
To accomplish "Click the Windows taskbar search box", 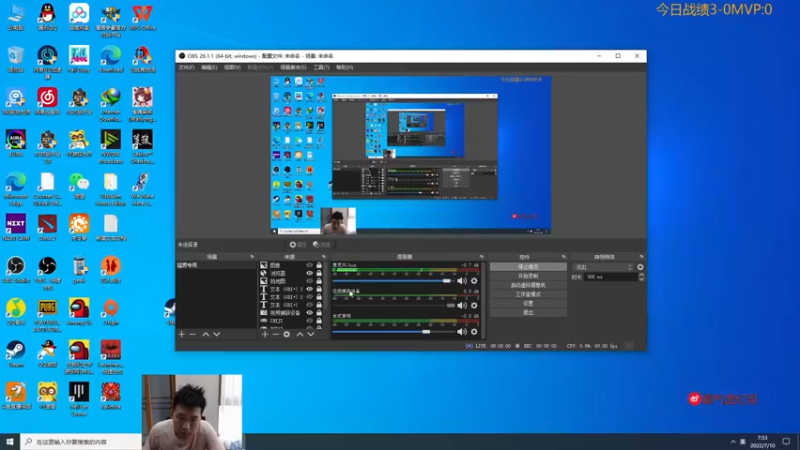I will (x=81, y=442).
